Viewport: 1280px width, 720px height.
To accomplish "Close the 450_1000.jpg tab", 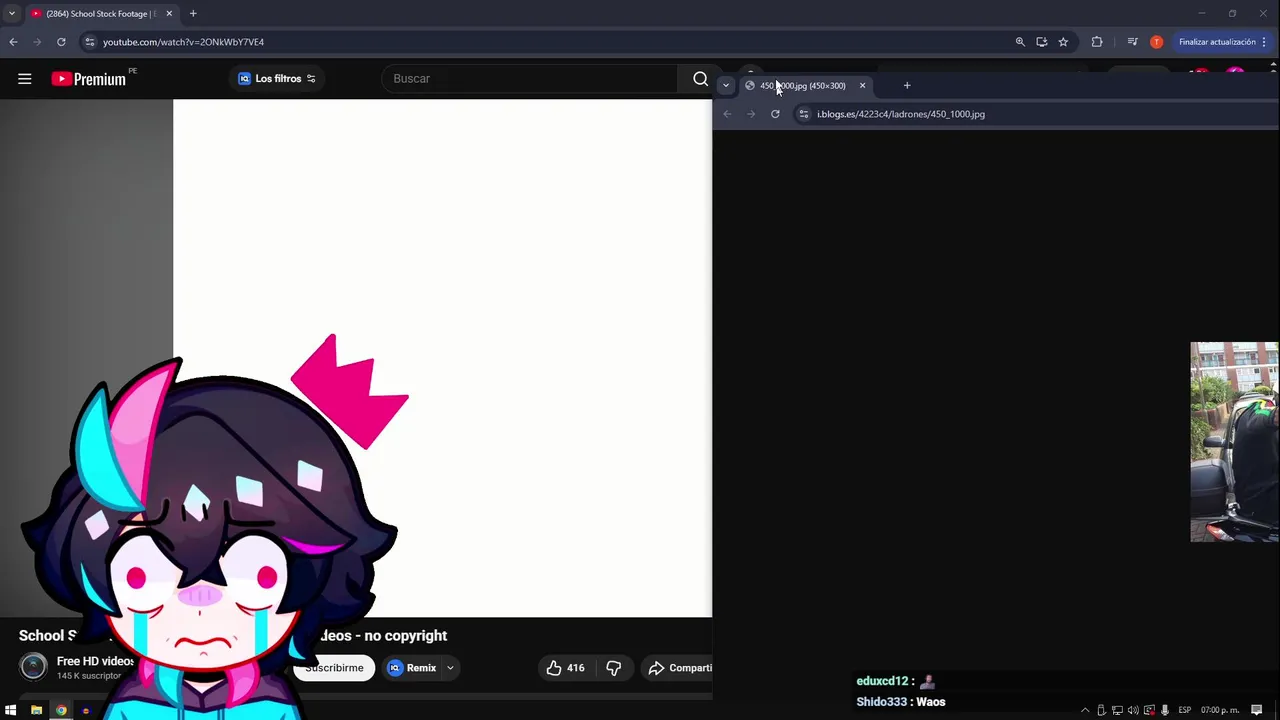I will 862,86.
